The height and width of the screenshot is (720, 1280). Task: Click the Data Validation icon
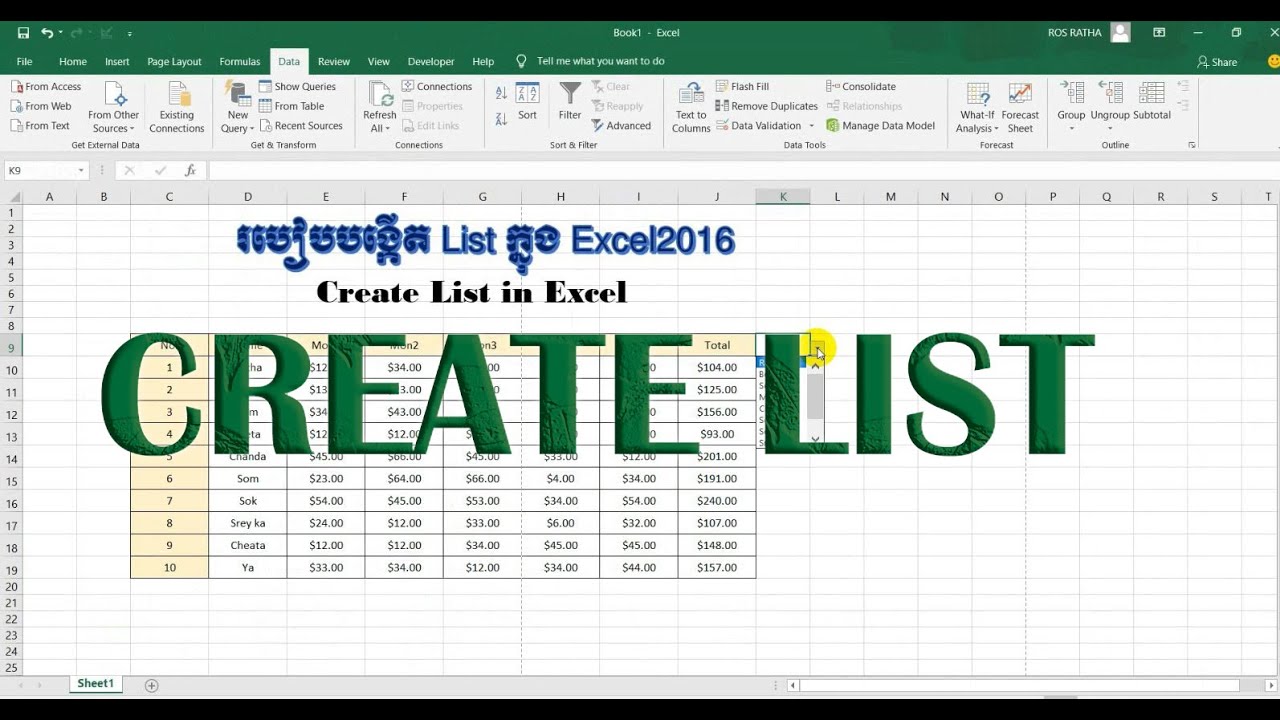[x=722, y=126]
